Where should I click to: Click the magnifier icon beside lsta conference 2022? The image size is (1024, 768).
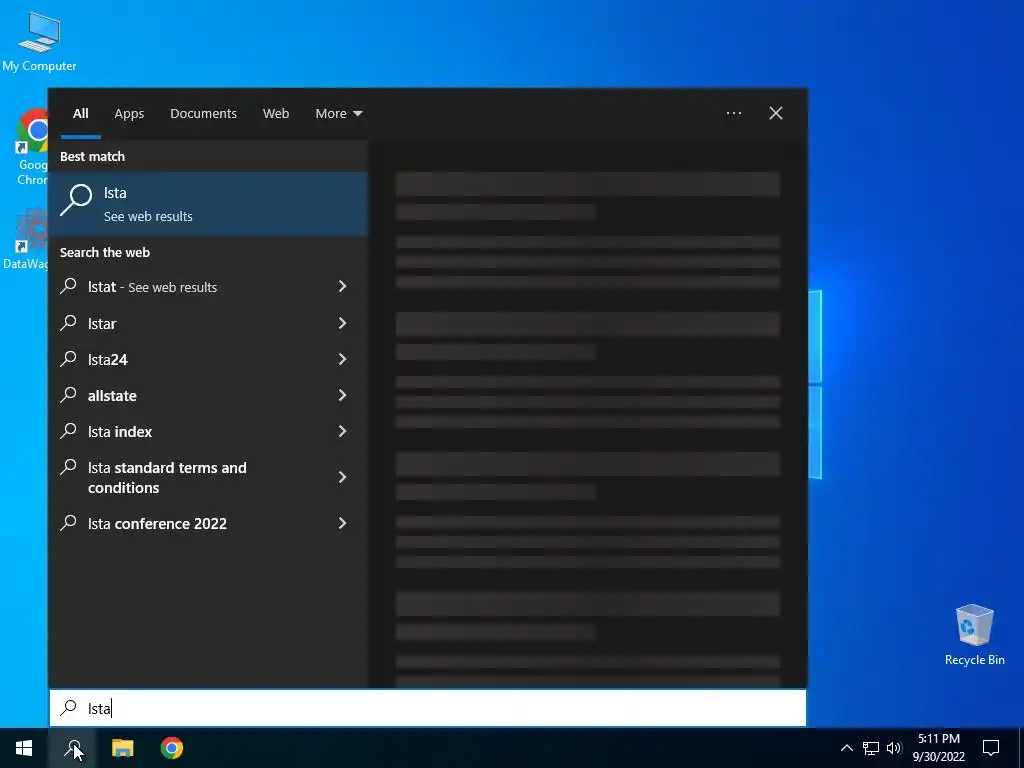[x=69, y=522]
